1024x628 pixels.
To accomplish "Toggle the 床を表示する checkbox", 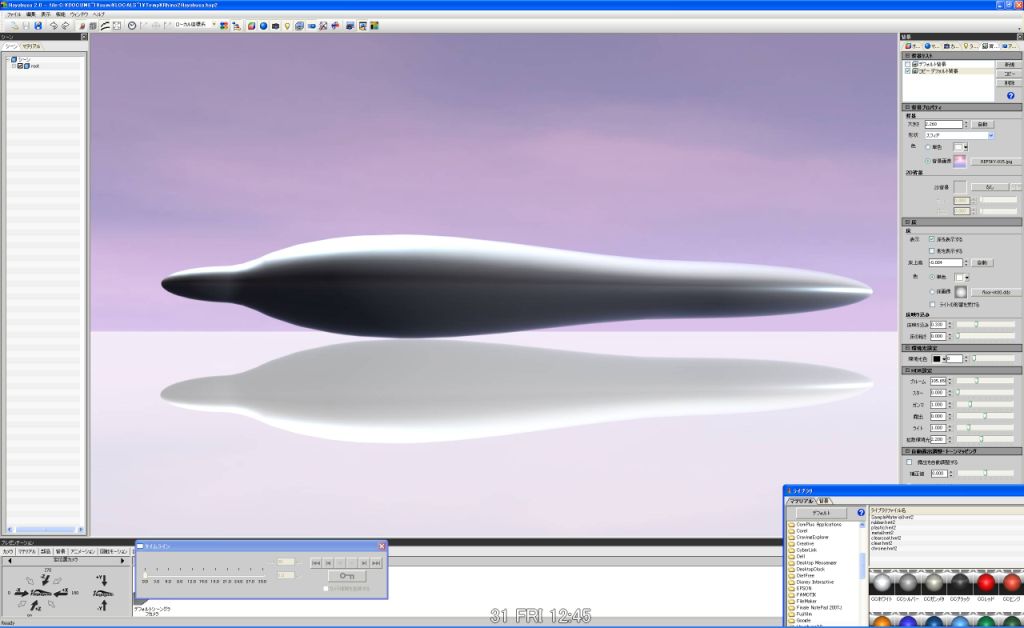I will [x=932, y=239].
